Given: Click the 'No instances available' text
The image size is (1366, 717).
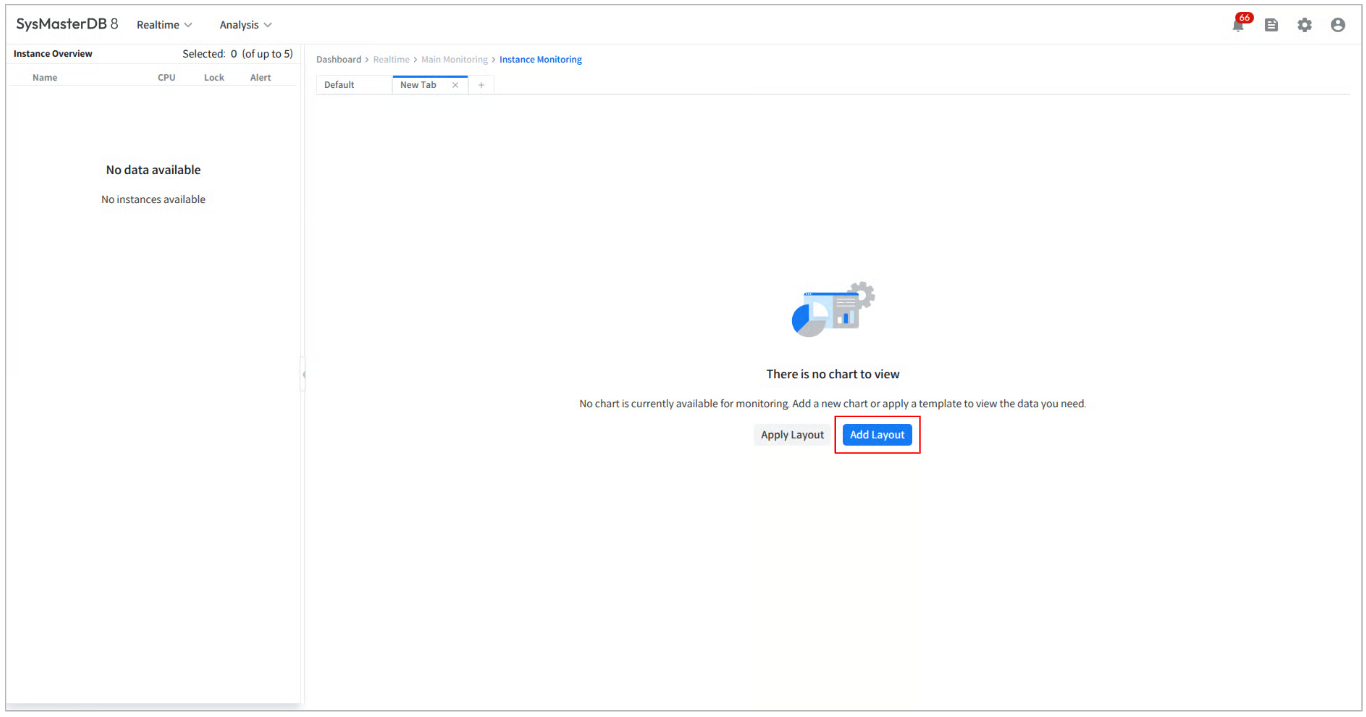Looking at the screenshot, I should [x=153, y=200].
